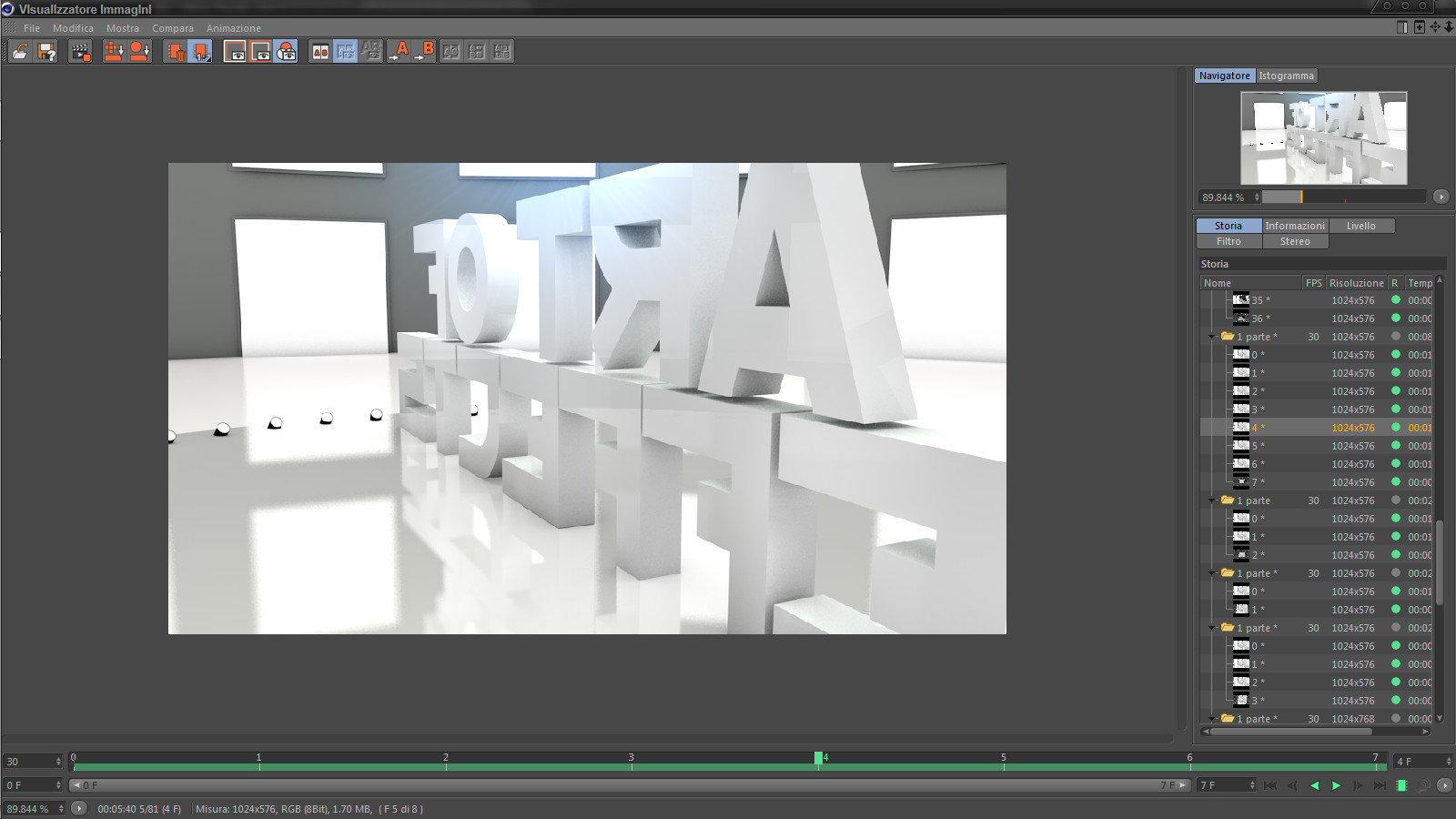Click the current frame '4 F' field

pyautogui.click(x=1423, y=761)
